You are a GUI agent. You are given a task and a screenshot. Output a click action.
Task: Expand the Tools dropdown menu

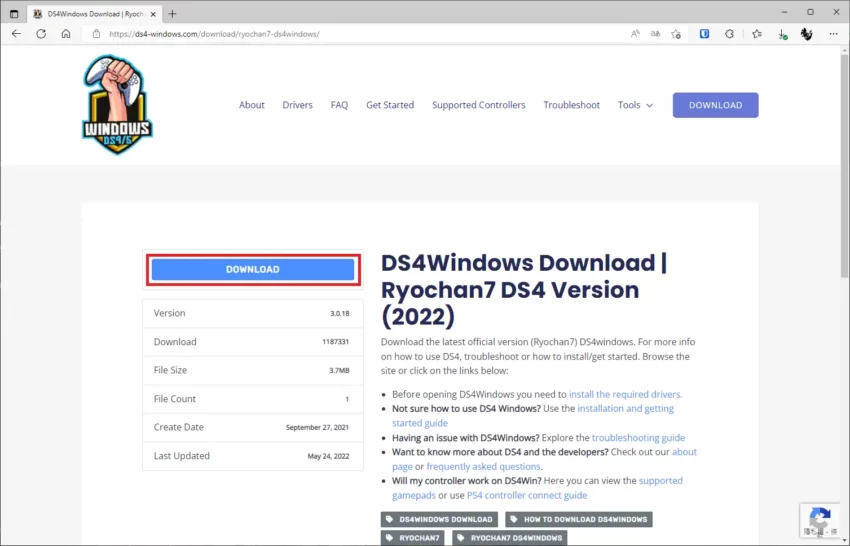[635, 105]
